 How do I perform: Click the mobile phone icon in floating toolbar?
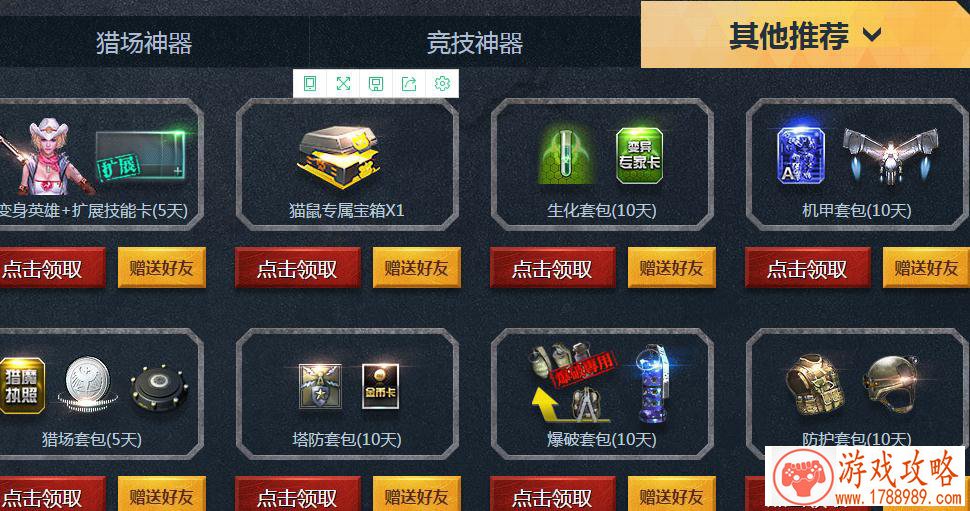coord(310,84)
